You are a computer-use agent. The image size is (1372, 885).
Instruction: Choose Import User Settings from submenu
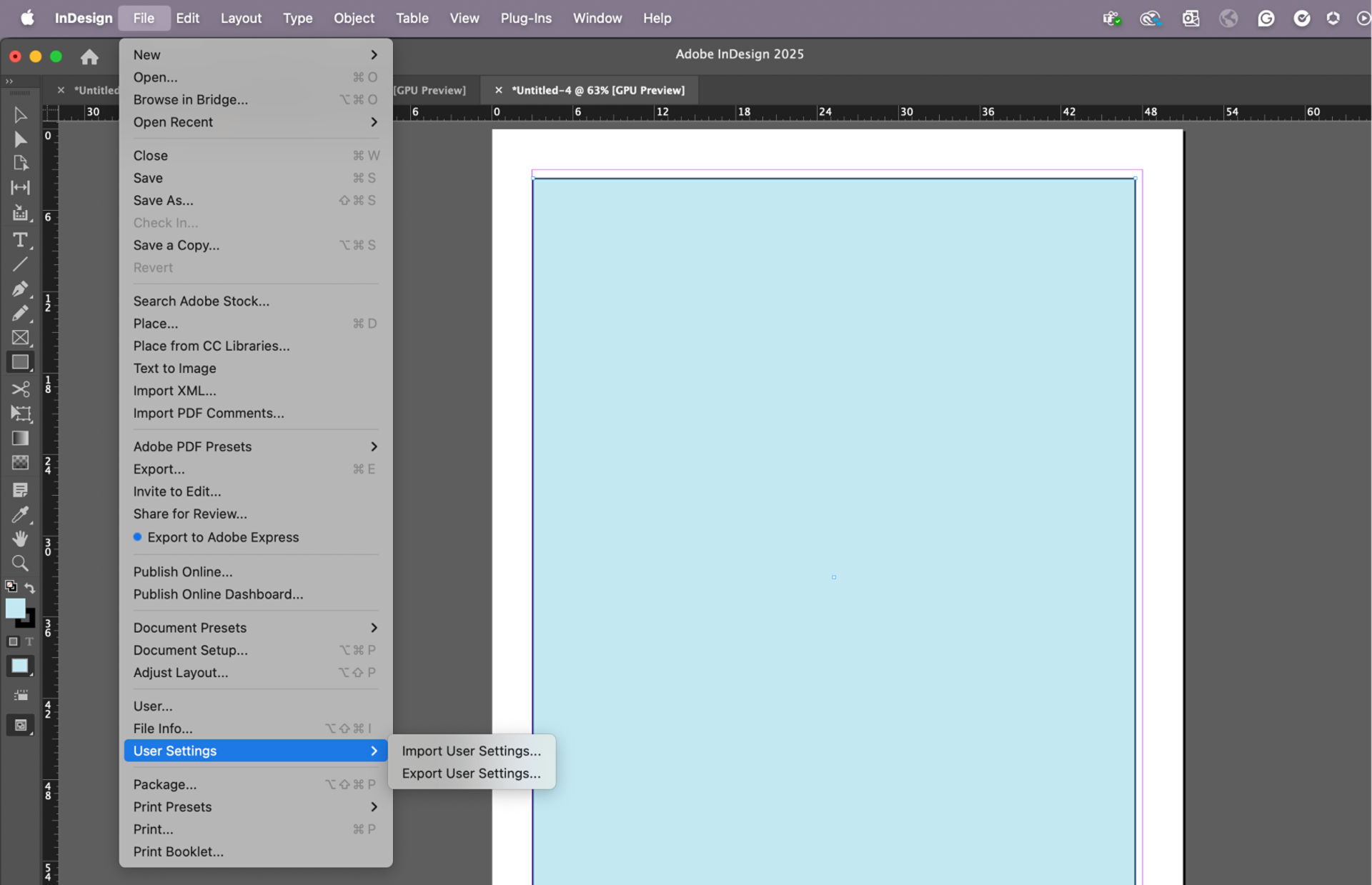pos(471,751)
